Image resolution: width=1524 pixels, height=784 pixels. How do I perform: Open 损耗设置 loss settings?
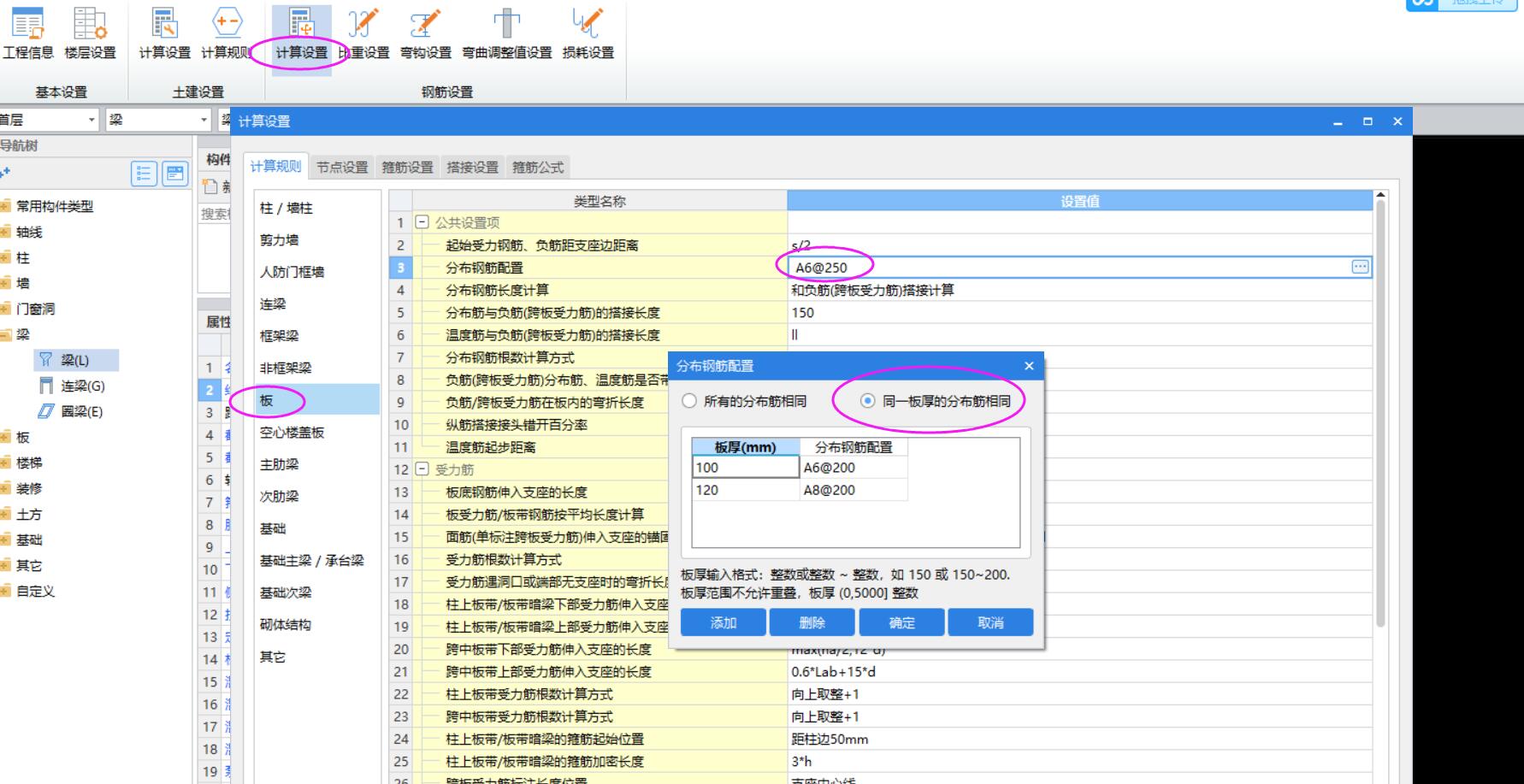588,34
